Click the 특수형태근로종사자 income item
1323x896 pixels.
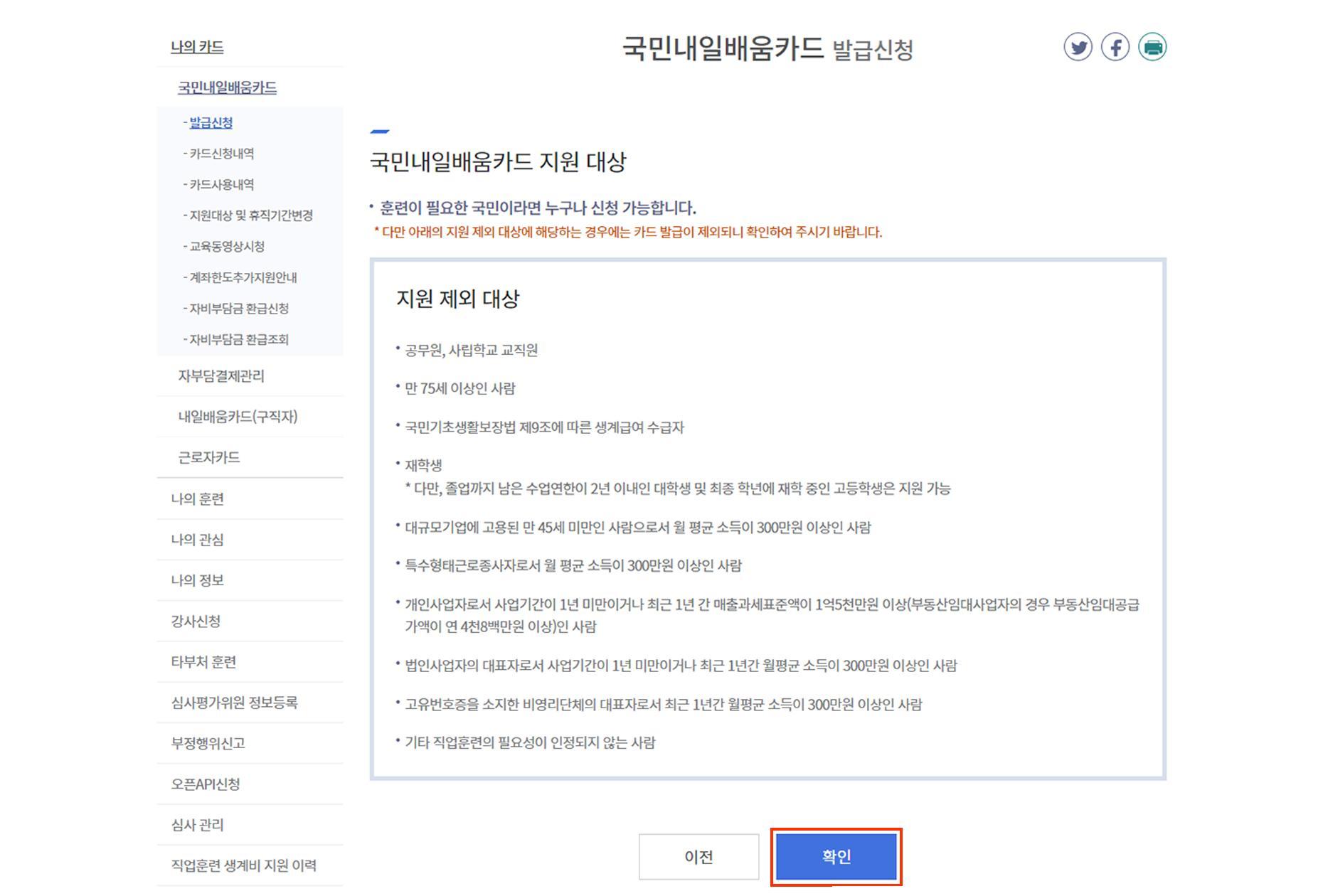tap(573, 566)
